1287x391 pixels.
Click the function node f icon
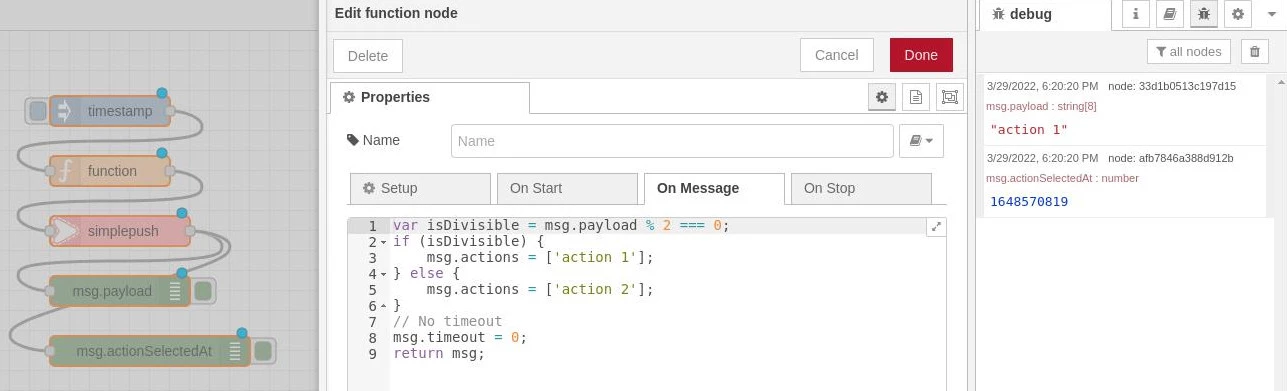(64, 171)
